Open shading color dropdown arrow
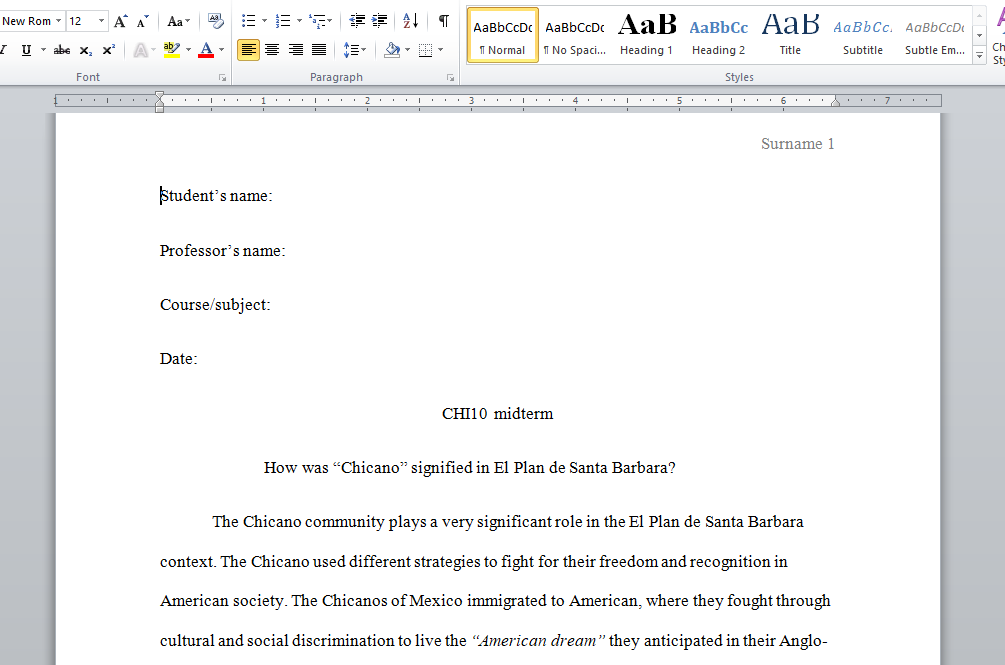The width and height of the screenshot is (1005, 665). pos(408,50)
